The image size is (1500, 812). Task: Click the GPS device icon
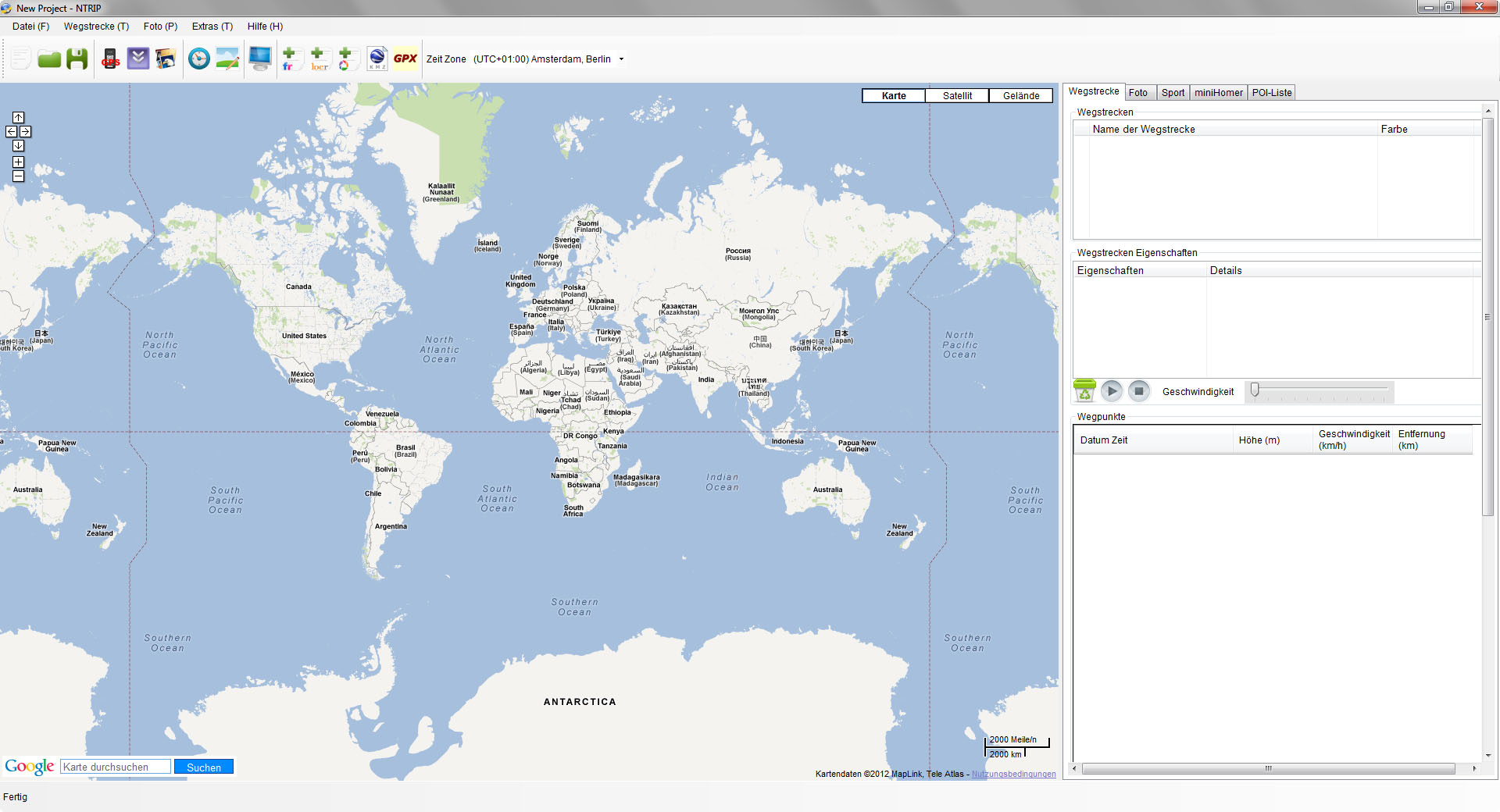pos(110,59)
